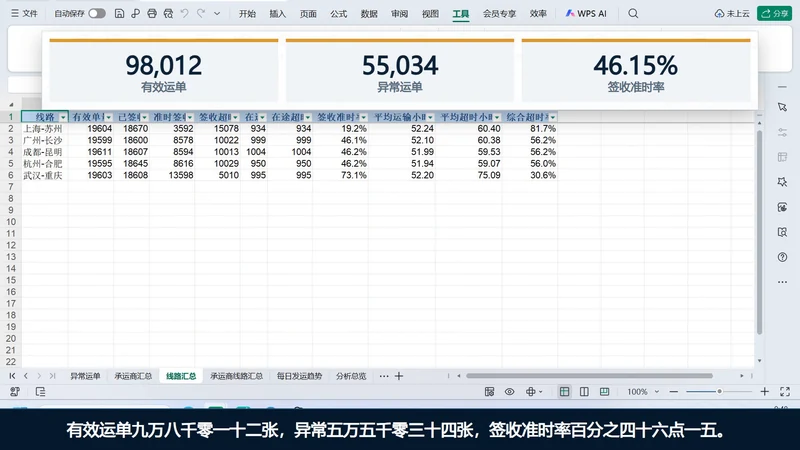Click the zoom in plus icon
800x450 pixels.
tap(764, 392)
